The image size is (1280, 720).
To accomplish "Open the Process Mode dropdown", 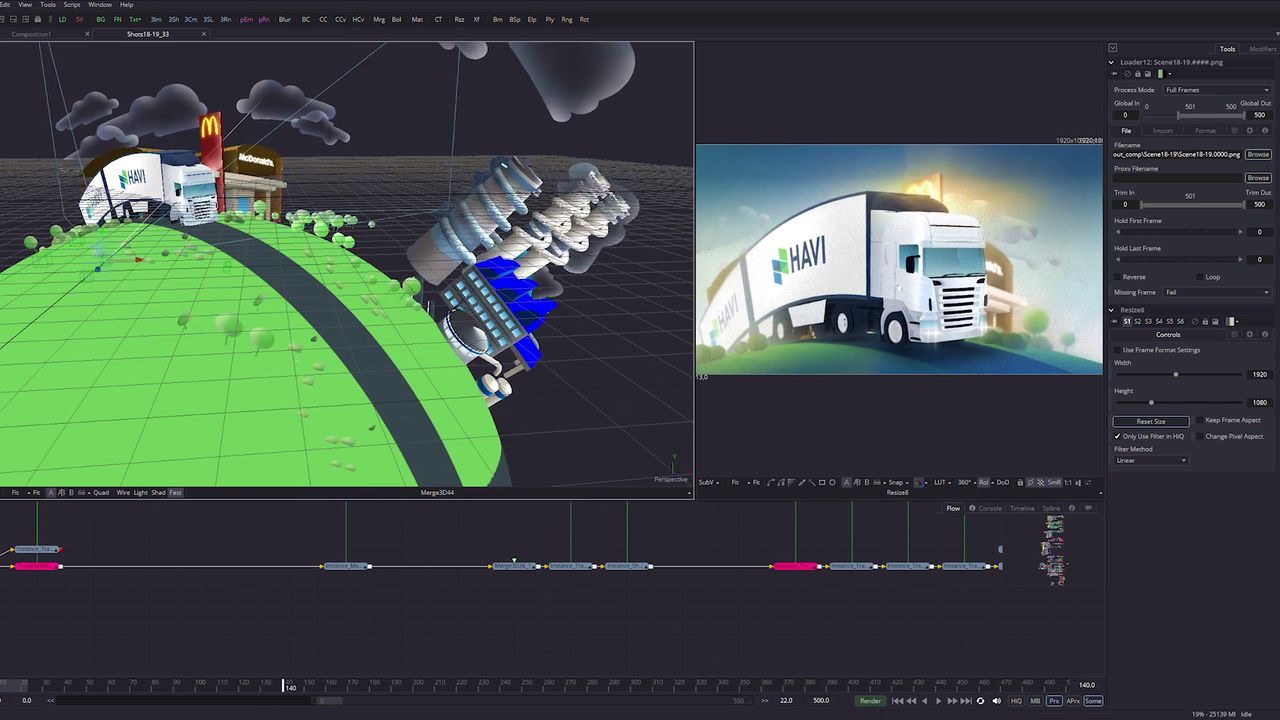I will 1216,90.
